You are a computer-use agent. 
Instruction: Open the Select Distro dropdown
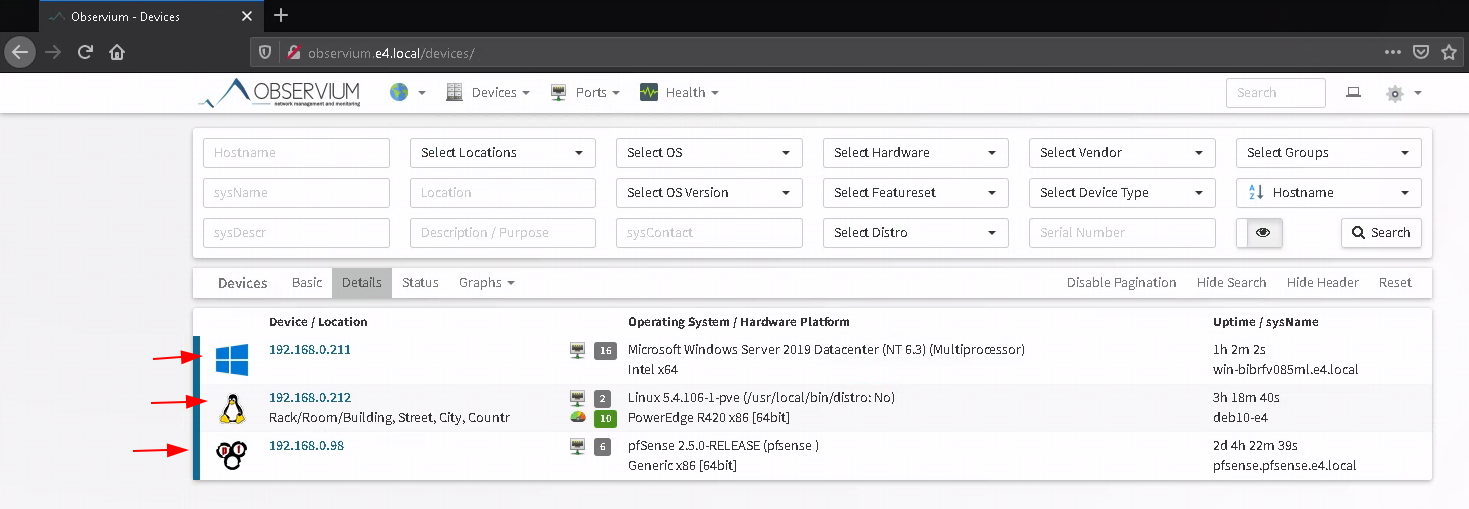tap(916, 233)
